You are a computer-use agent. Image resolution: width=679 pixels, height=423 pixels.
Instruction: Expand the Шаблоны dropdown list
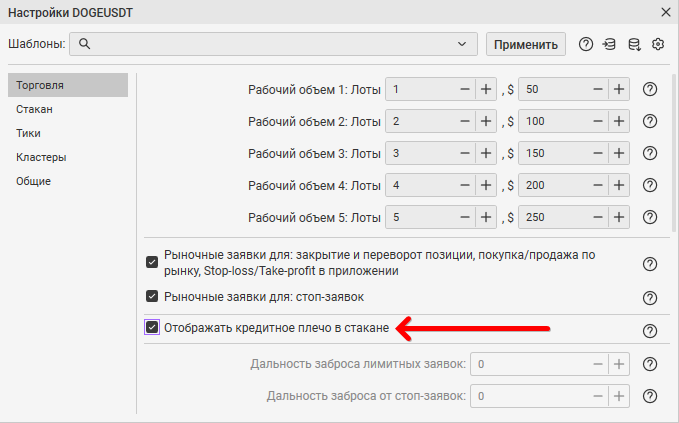(x=461, y=44)
